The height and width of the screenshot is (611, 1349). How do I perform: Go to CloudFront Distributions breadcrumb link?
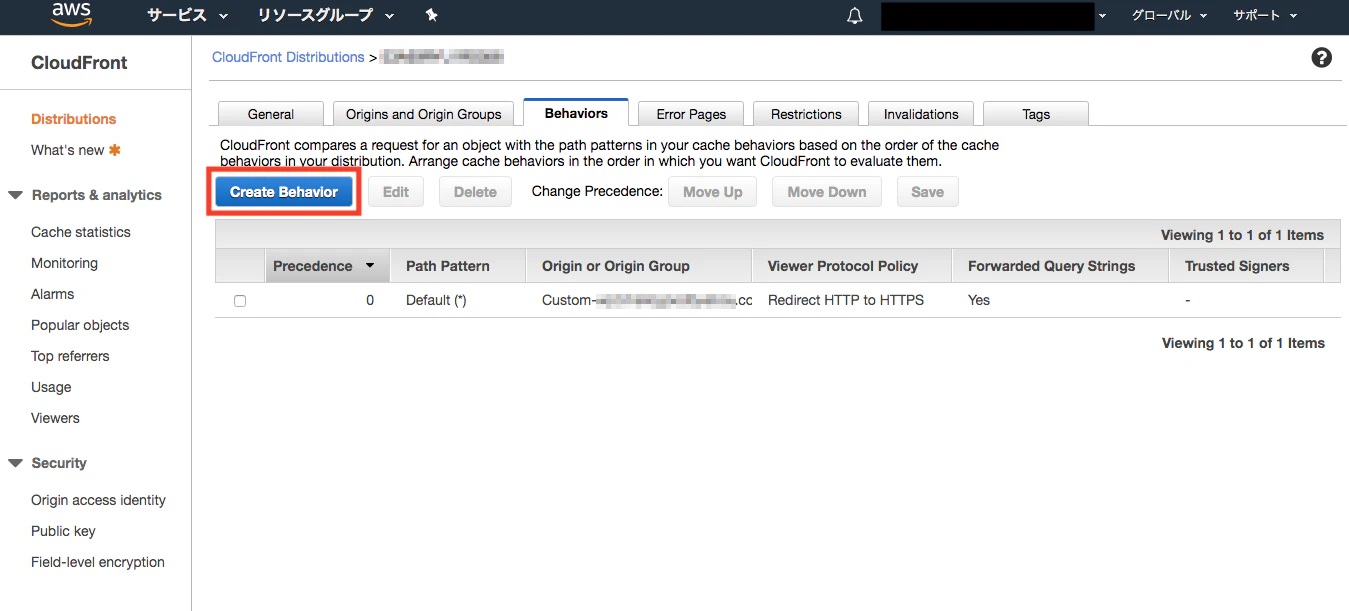click(x=288, y=57)
